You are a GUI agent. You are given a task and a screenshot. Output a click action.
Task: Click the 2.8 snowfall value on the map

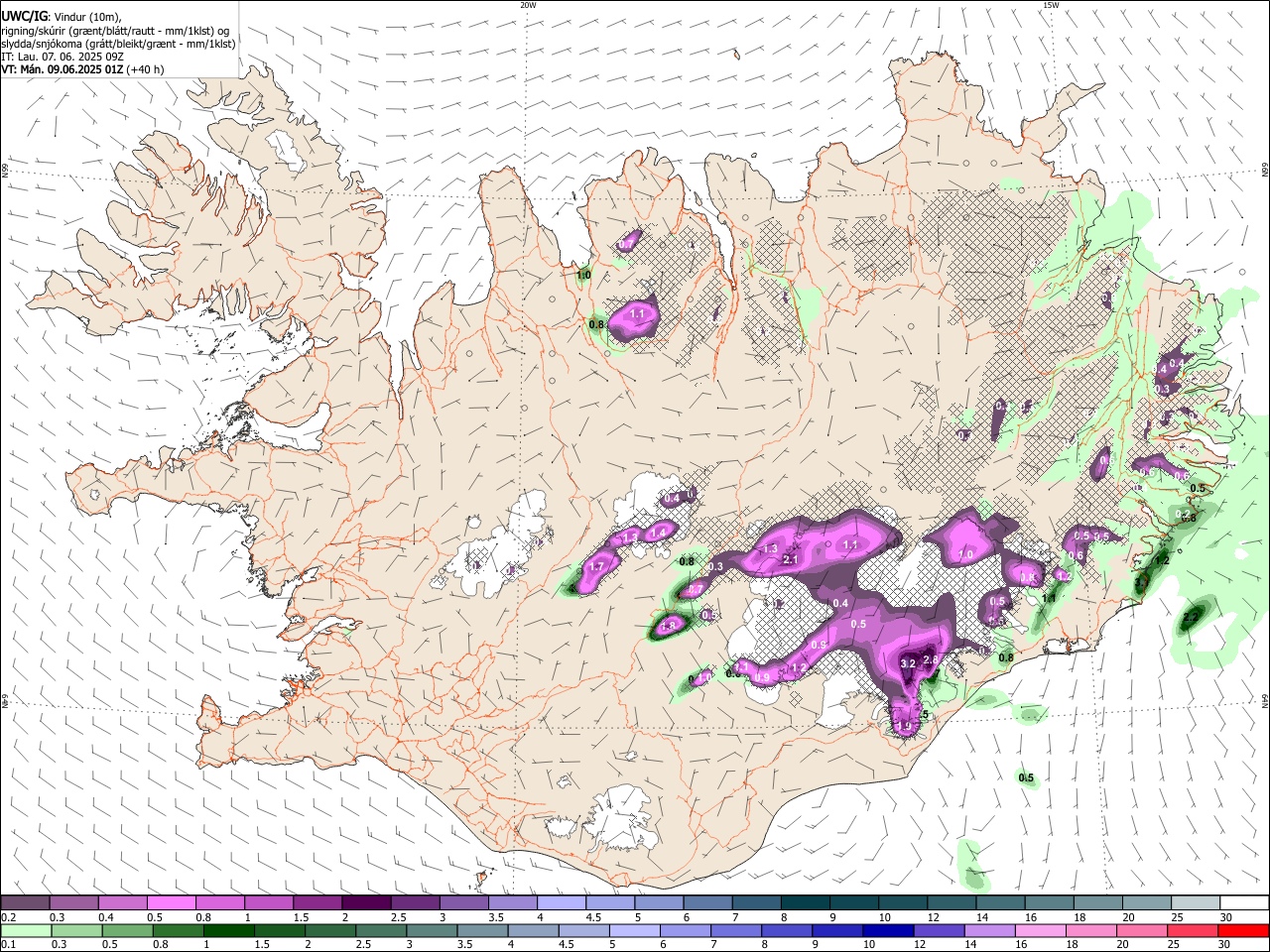pos(931,659)
